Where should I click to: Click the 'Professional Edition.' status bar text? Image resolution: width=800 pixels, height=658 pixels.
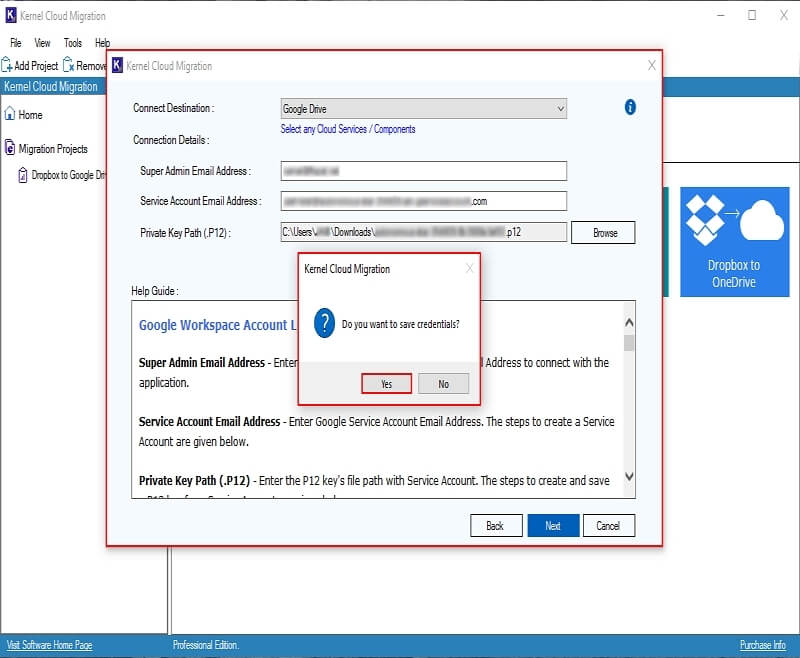click(x=206, y=645)
